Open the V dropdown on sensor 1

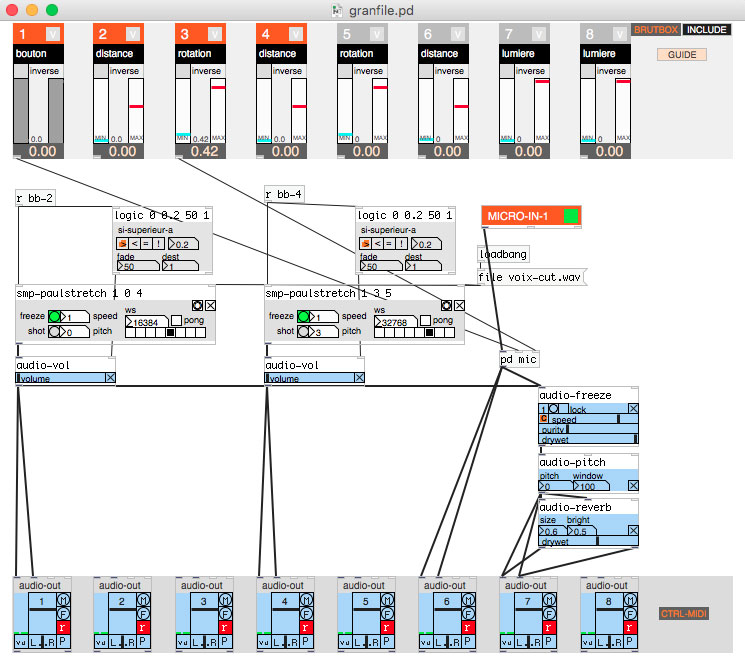point(53,34)
